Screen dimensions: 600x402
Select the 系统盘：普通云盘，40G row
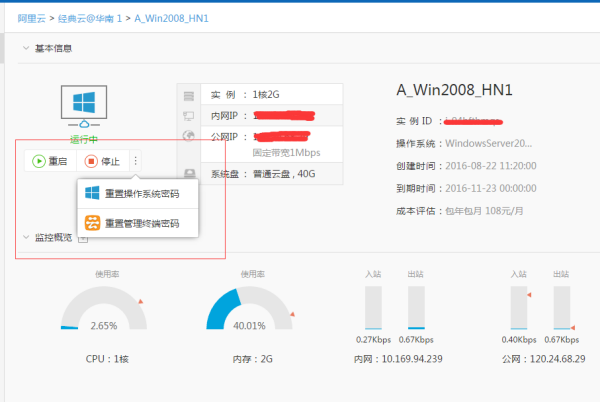coord(272,174)
